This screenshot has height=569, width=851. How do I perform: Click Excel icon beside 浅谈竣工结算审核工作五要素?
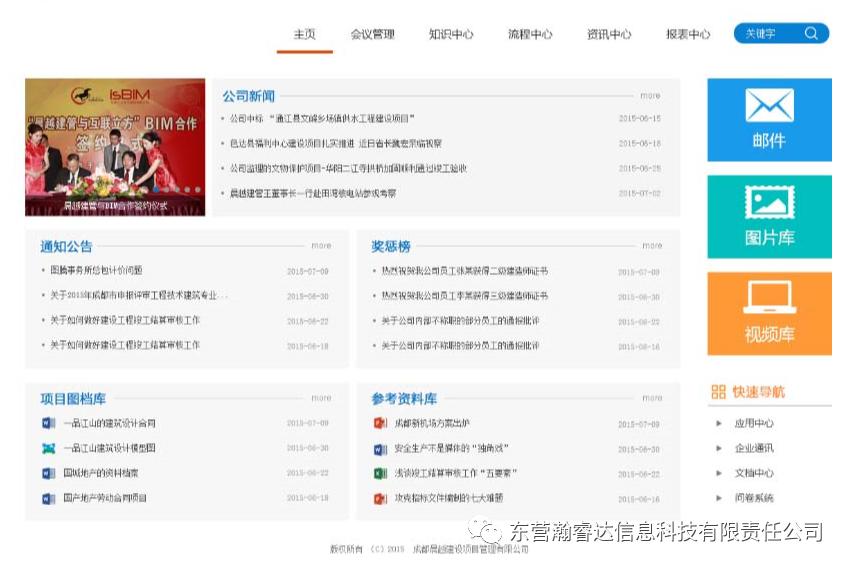[x=380, y=473]
